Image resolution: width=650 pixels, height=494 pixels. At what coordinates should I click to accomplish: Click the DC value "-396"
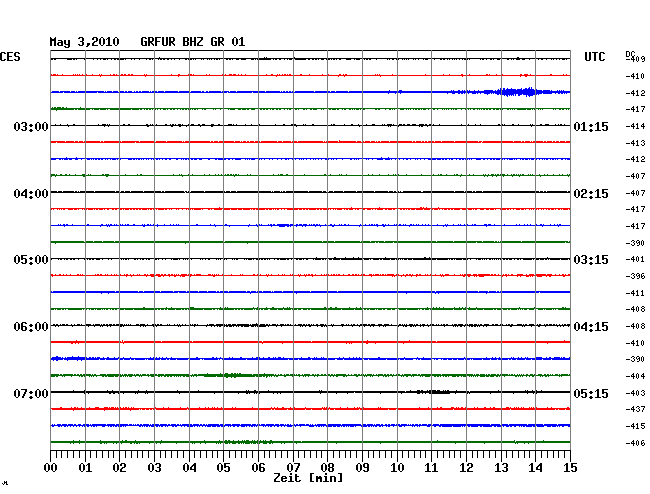click(635, 276)
